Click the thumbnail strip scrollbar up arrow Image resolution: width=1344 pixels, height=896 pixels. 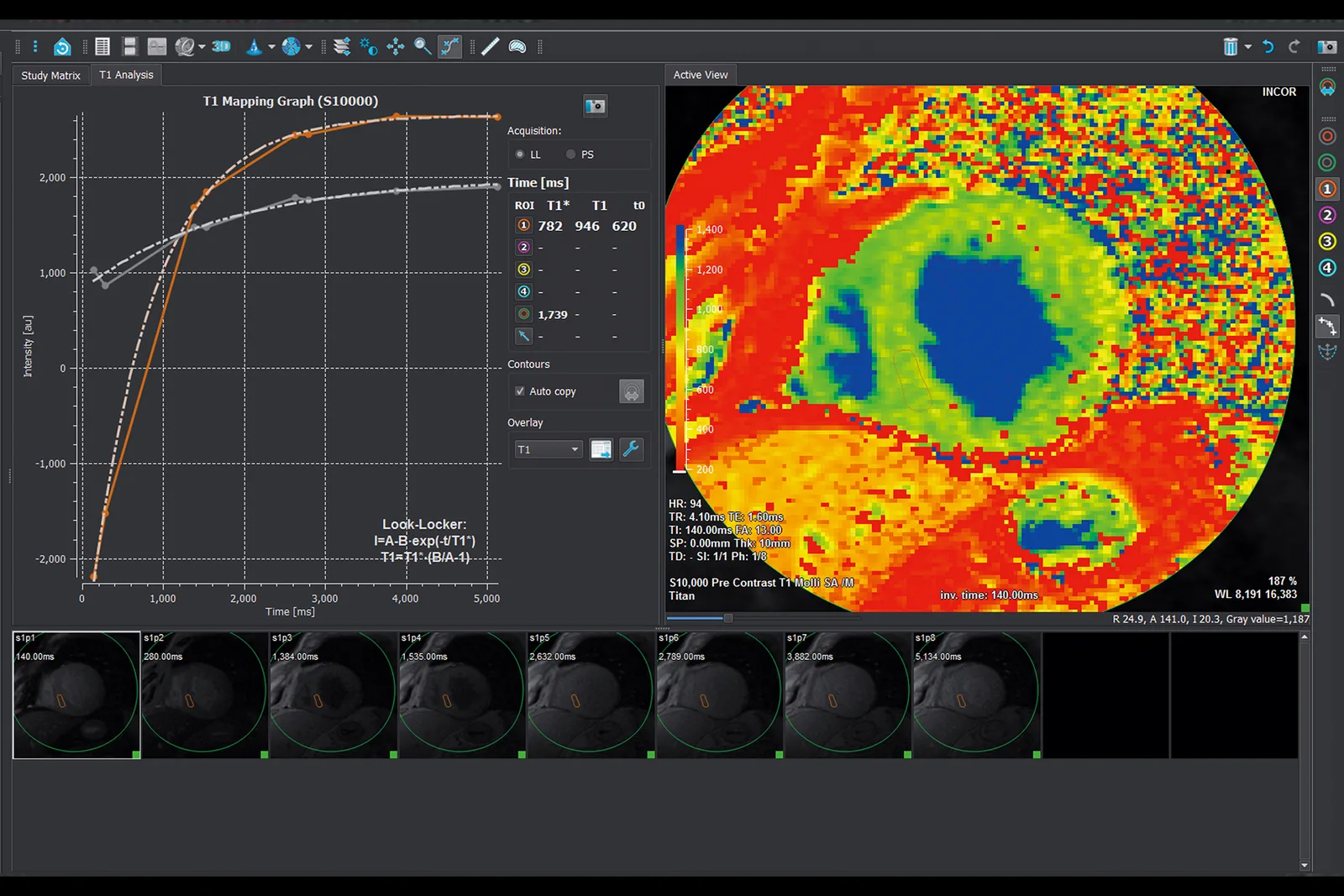pyautogui.click(x=1305, y=637)
